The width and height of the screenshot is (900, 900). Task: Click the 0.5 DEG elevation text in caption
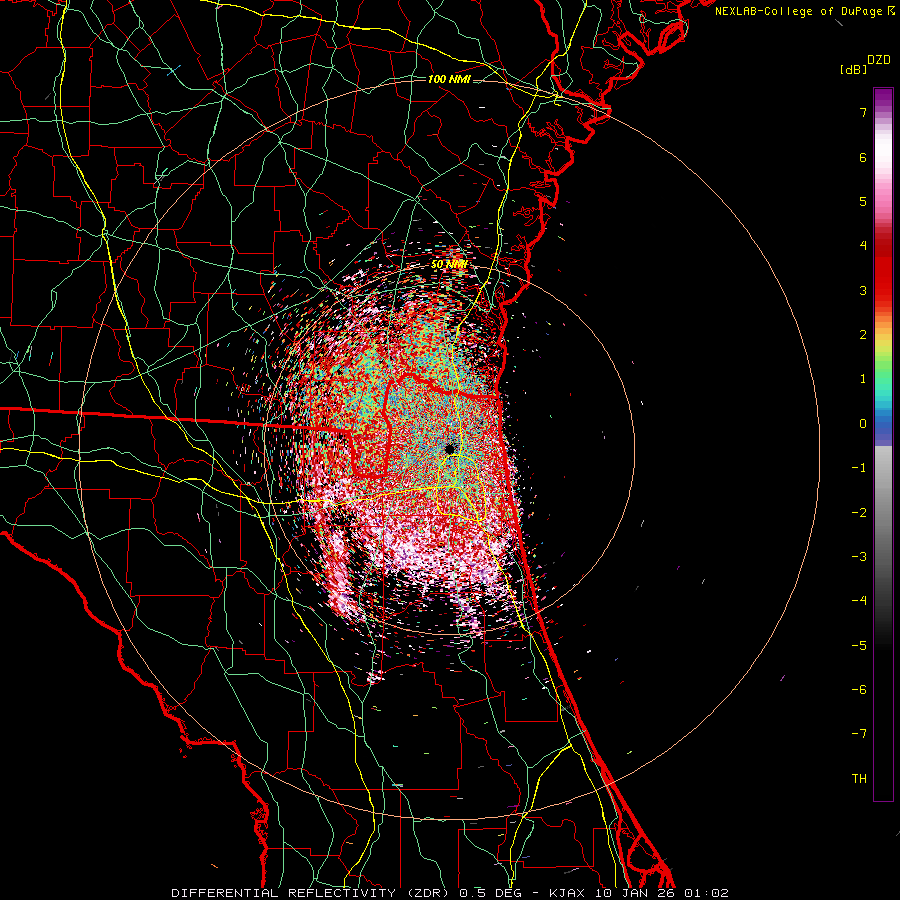pyautogui.click(x=492, y=893)
